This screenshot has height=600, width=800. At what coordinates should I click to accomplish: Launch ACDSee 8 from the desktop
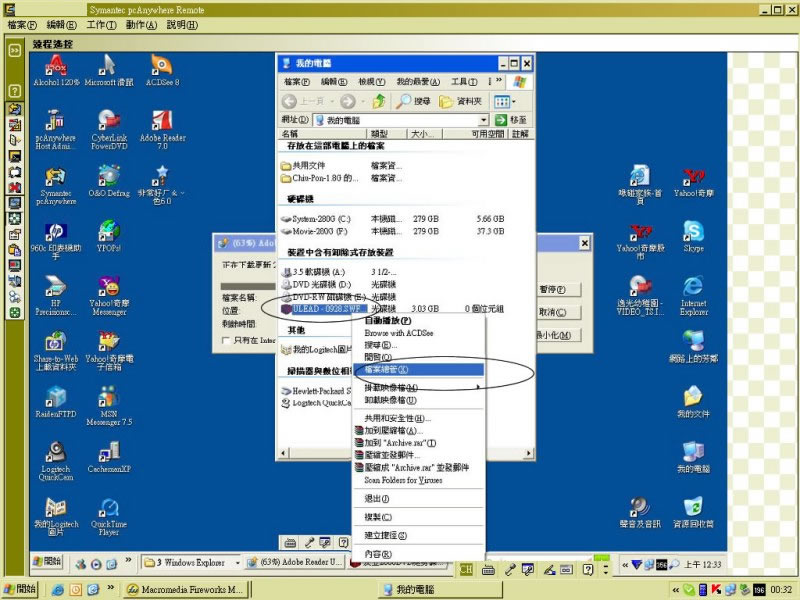(162, 70)
